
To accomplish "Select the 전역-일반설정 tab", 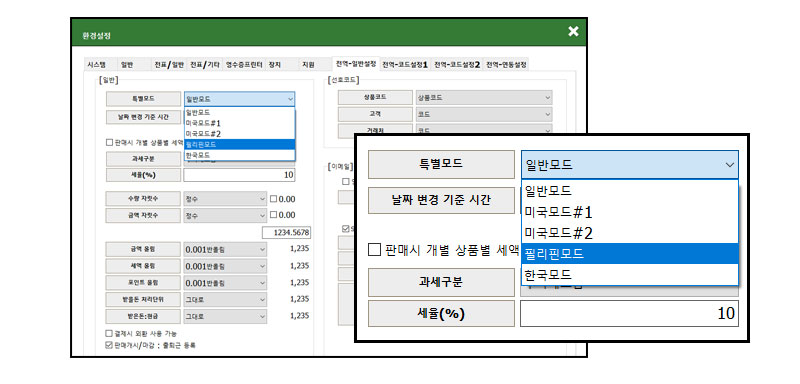I will click(356, 64).
